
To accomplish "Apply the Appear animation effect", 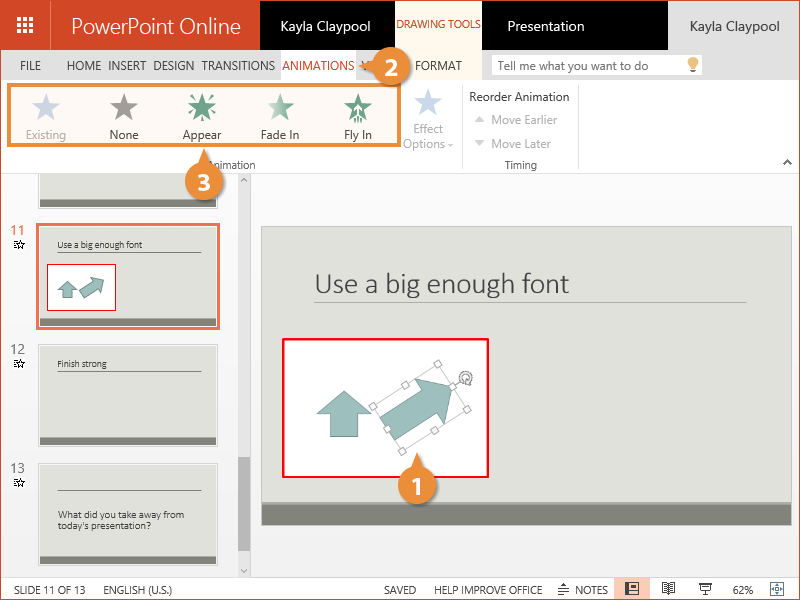I will click(202, 116).
